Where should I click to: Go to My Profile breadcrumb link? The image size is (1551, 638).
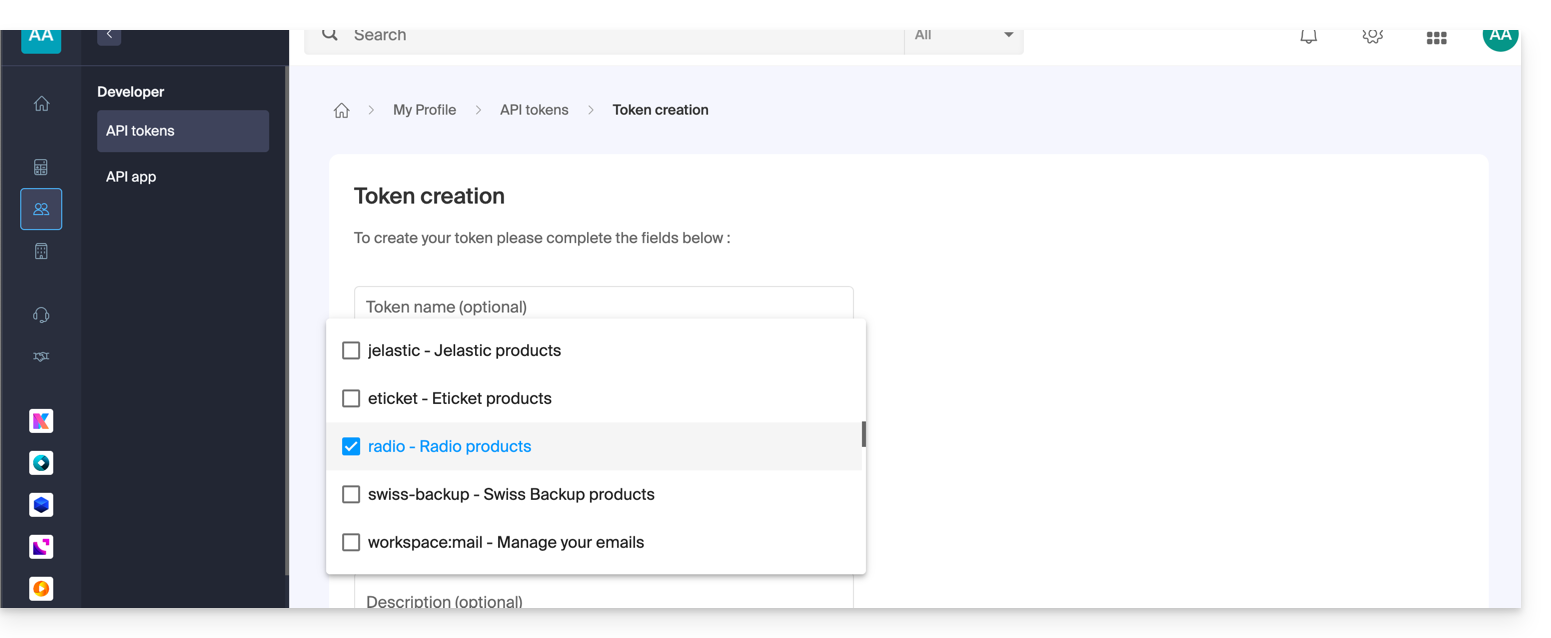point(424,110)
